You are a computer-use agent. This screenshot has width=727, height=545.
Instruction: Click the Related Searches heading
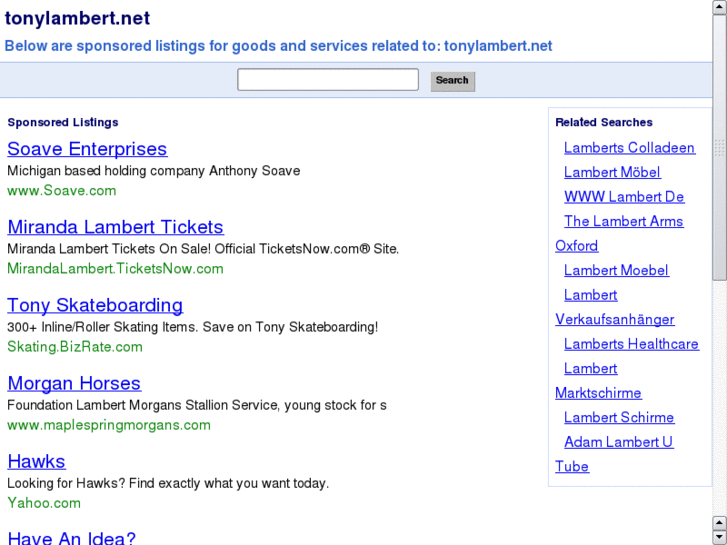coord(604,122)
